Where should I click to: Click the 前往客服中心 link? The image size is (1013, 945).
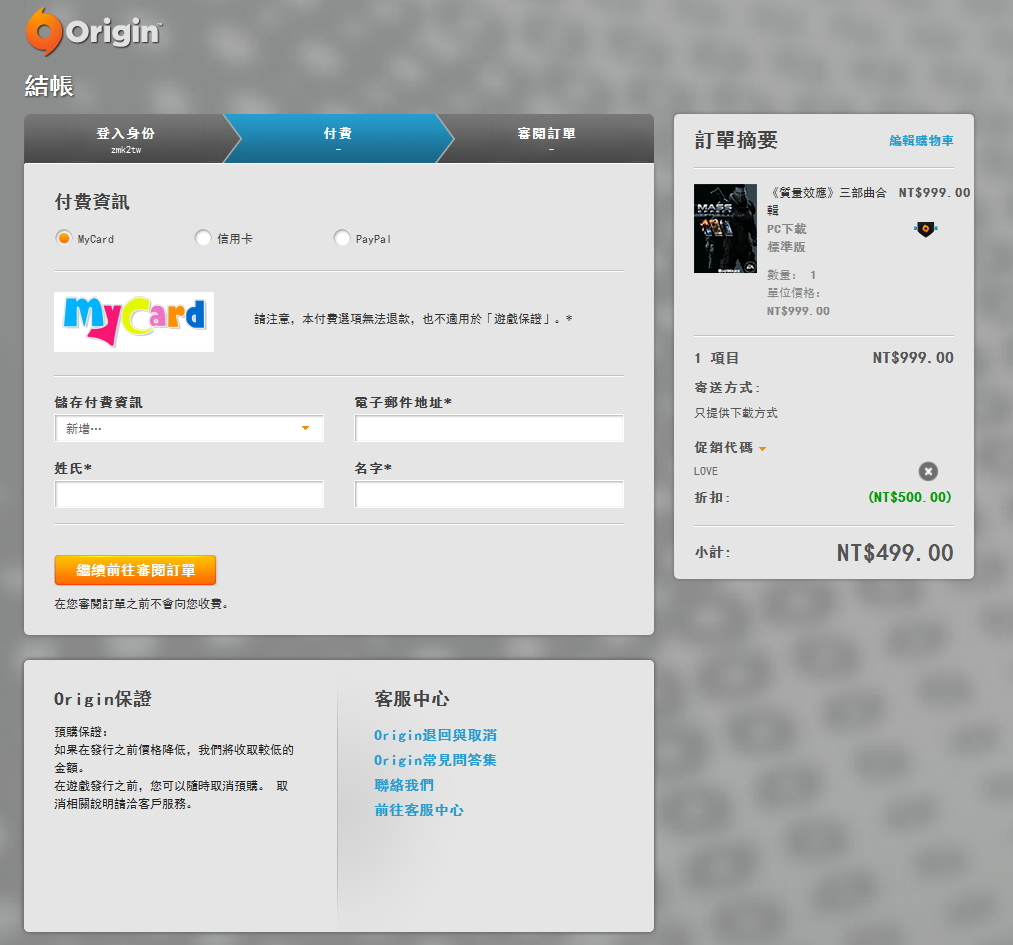tap(419, 810)
